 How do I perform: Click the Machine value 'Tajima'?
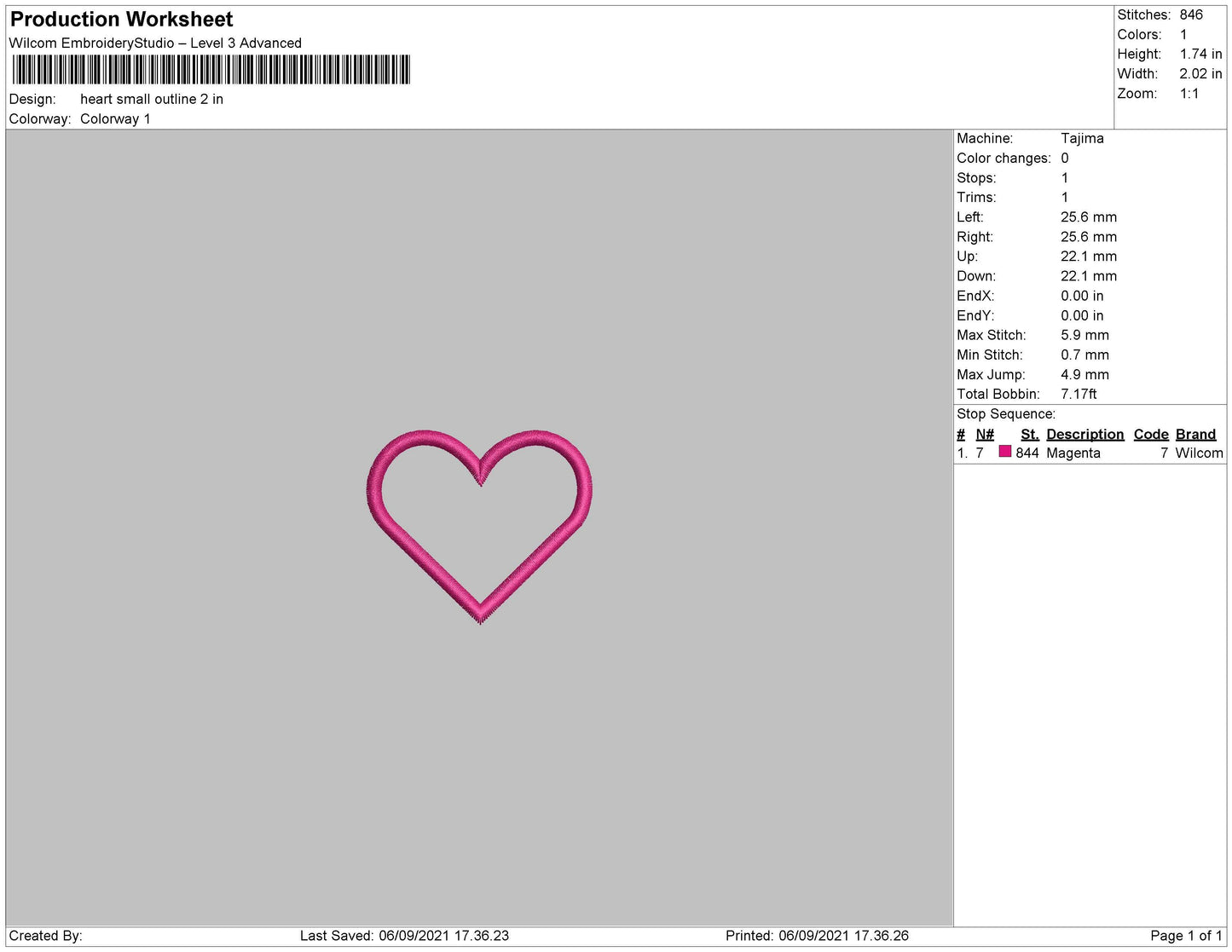1082,138
